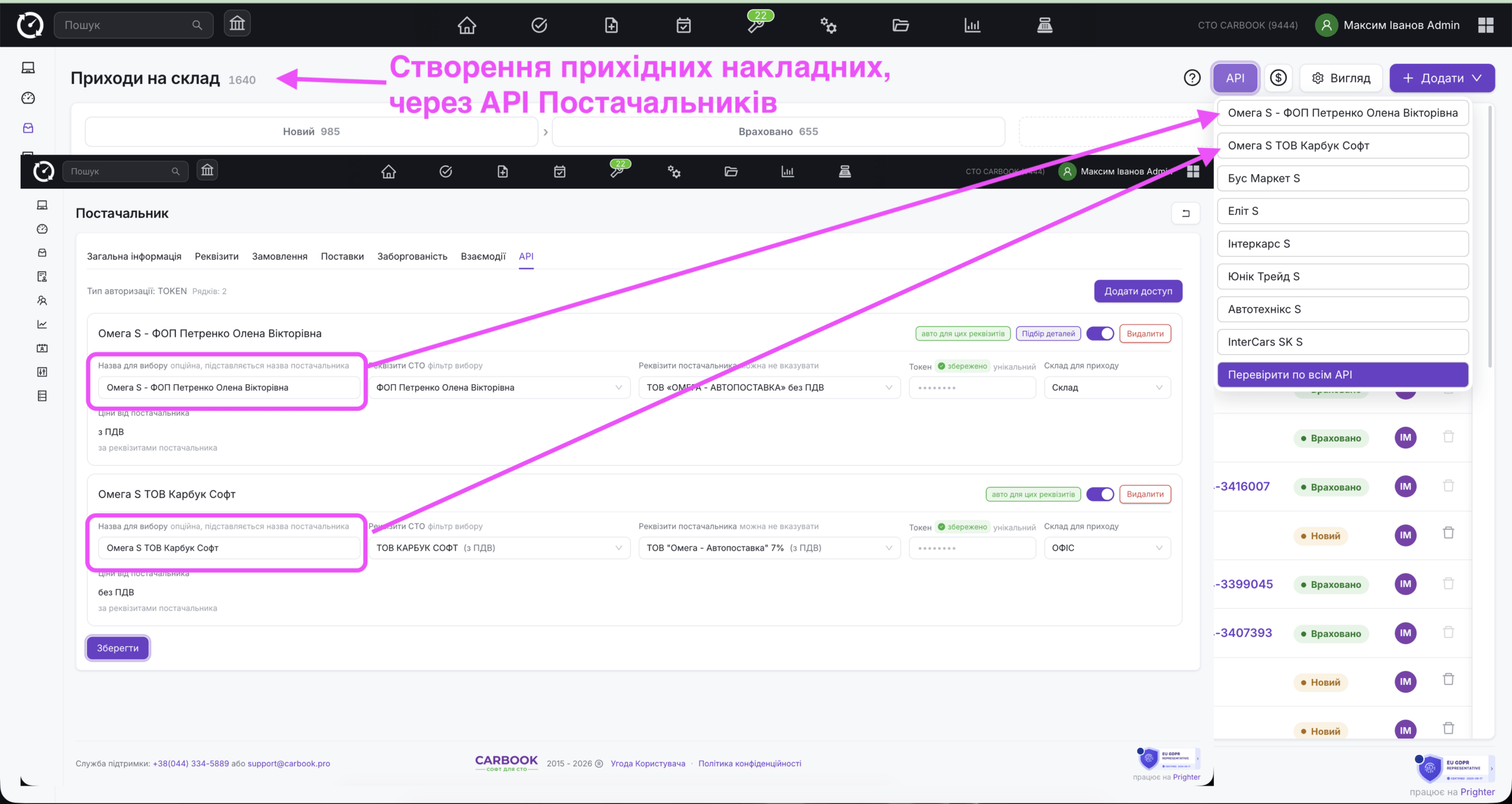Click the new document icon in top bar

click(x=611, y=25)
